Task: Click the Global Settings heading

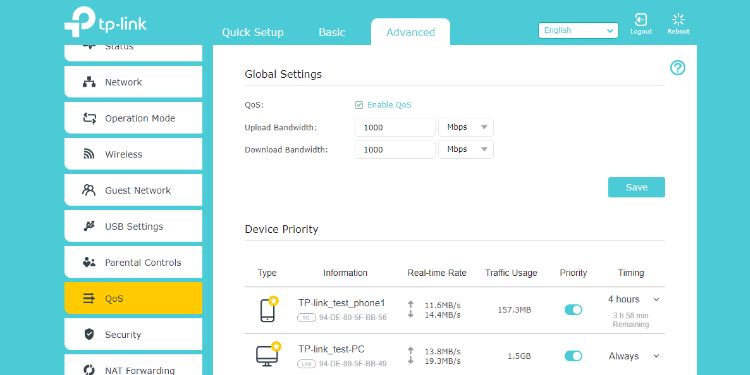Action: click(283, 74)
